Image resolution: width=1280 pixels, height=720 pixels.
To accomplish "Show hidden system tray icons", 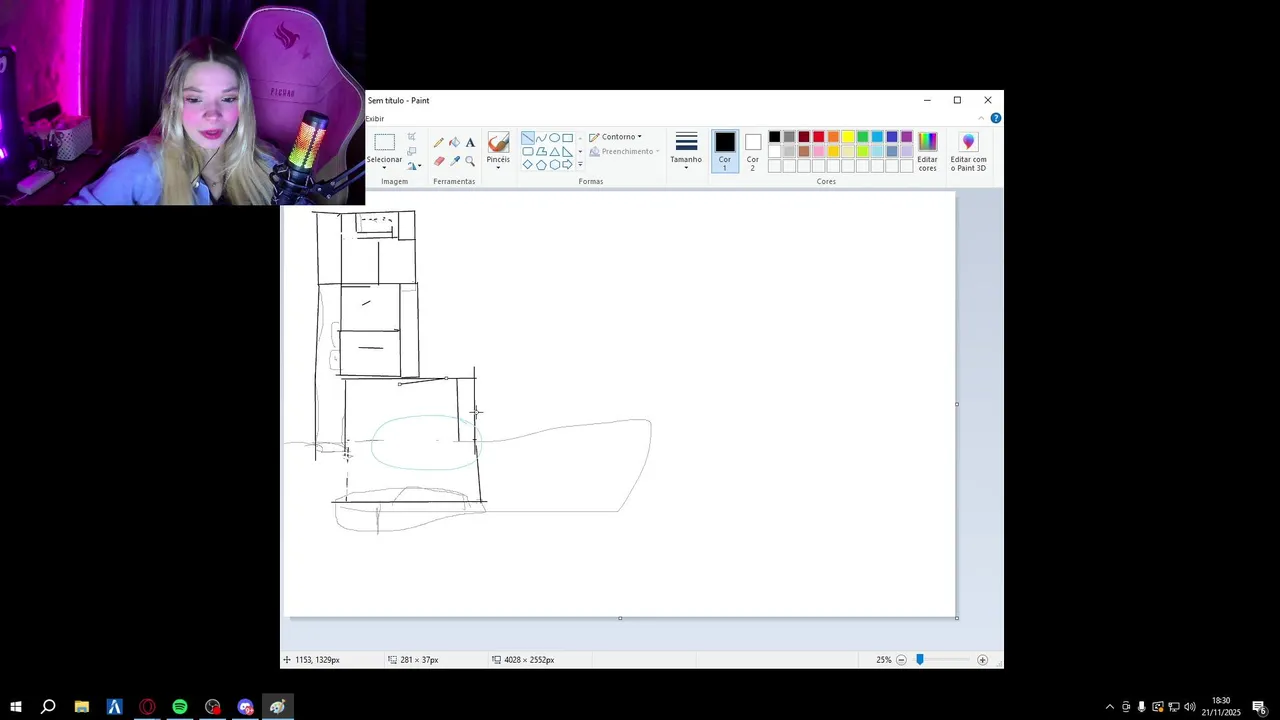I will (1109, 707).
